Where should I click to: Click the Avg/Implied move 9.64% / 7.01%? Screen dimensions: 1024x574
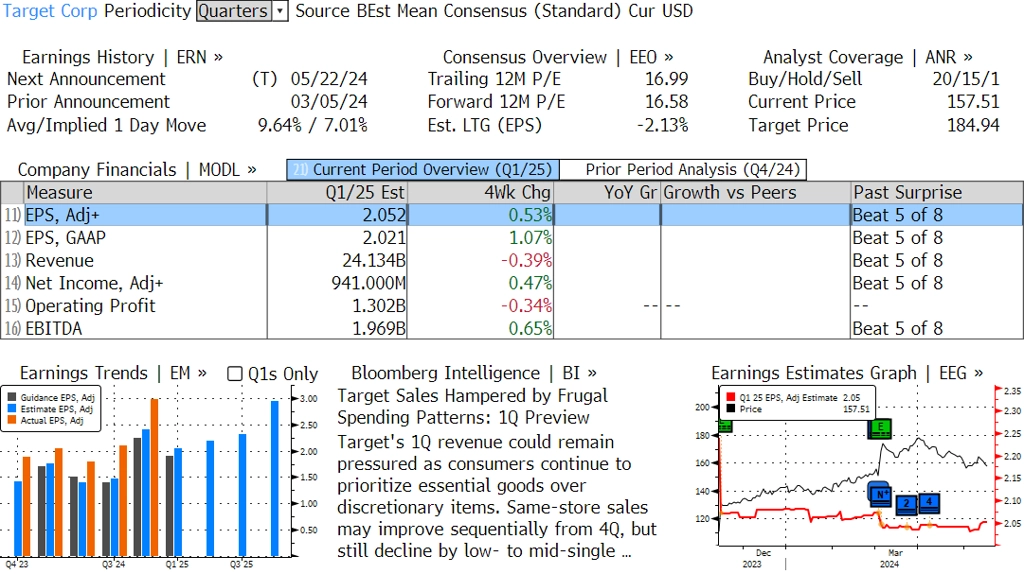(x=312, y=125)
